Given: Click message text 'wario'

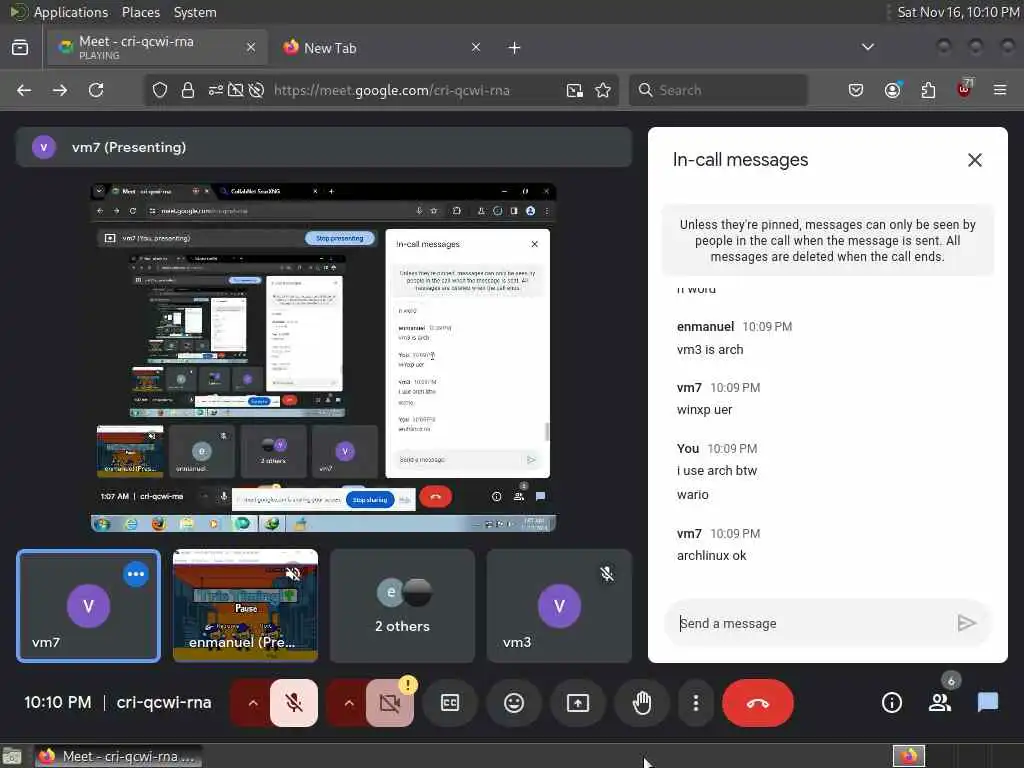Looking at the screenshot, I should 692,494.
